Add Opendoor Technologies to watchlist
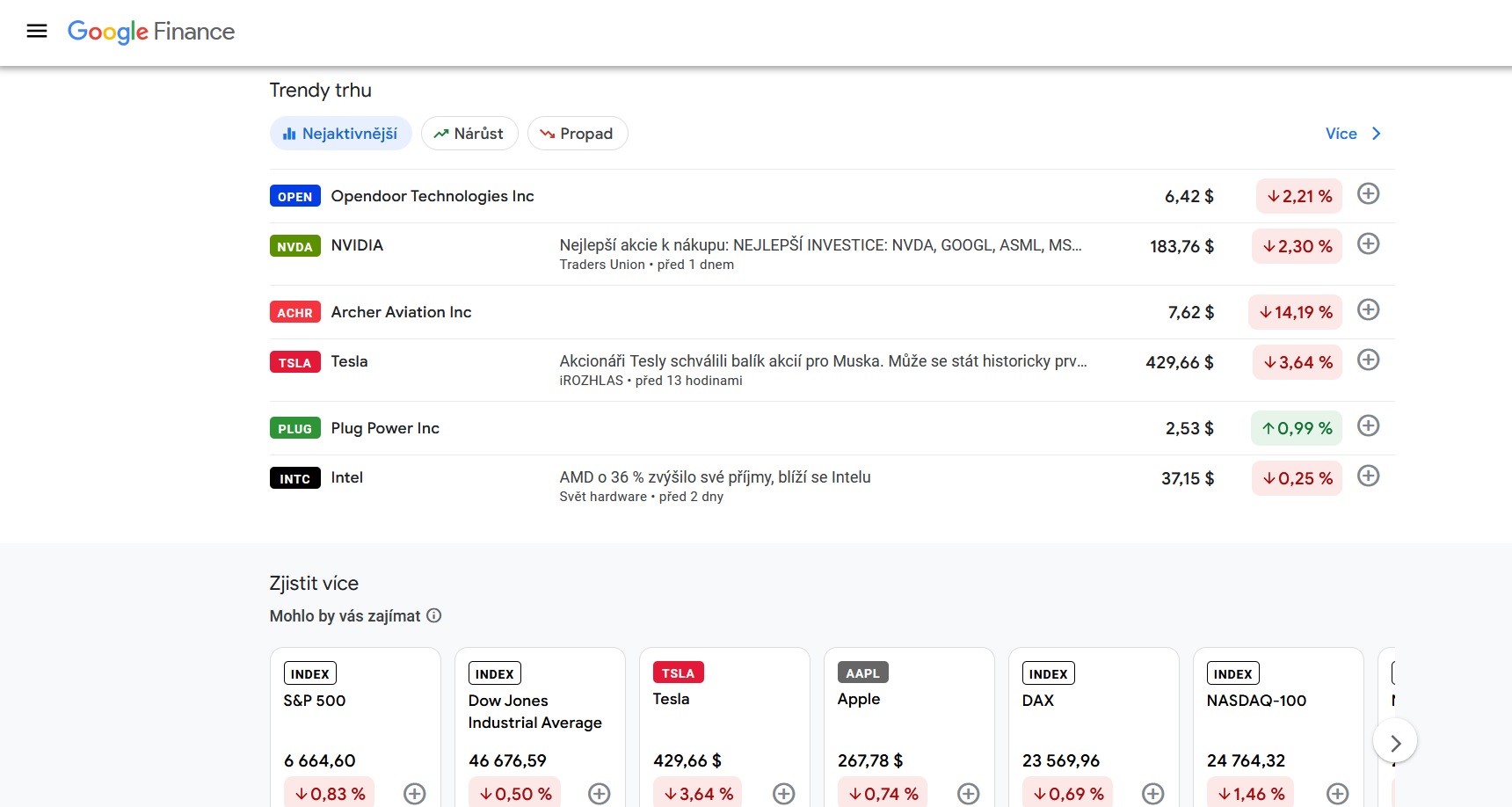 coord(1368,194)
